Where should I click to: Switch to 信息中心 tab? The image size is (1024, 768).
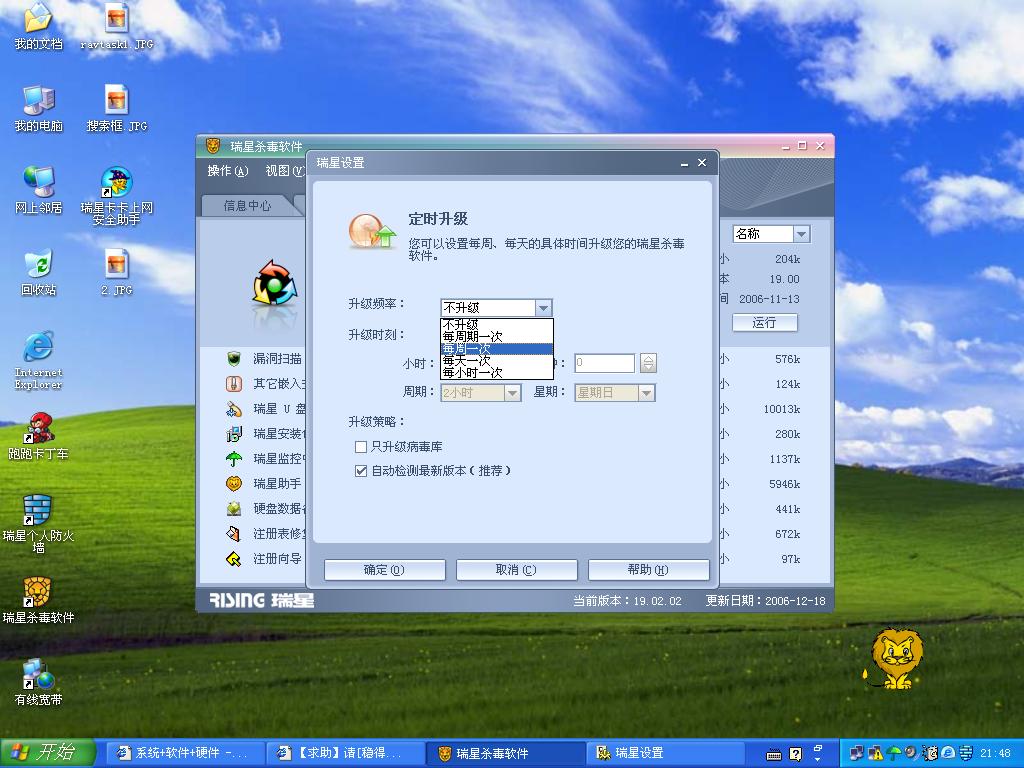pos(247,206)
